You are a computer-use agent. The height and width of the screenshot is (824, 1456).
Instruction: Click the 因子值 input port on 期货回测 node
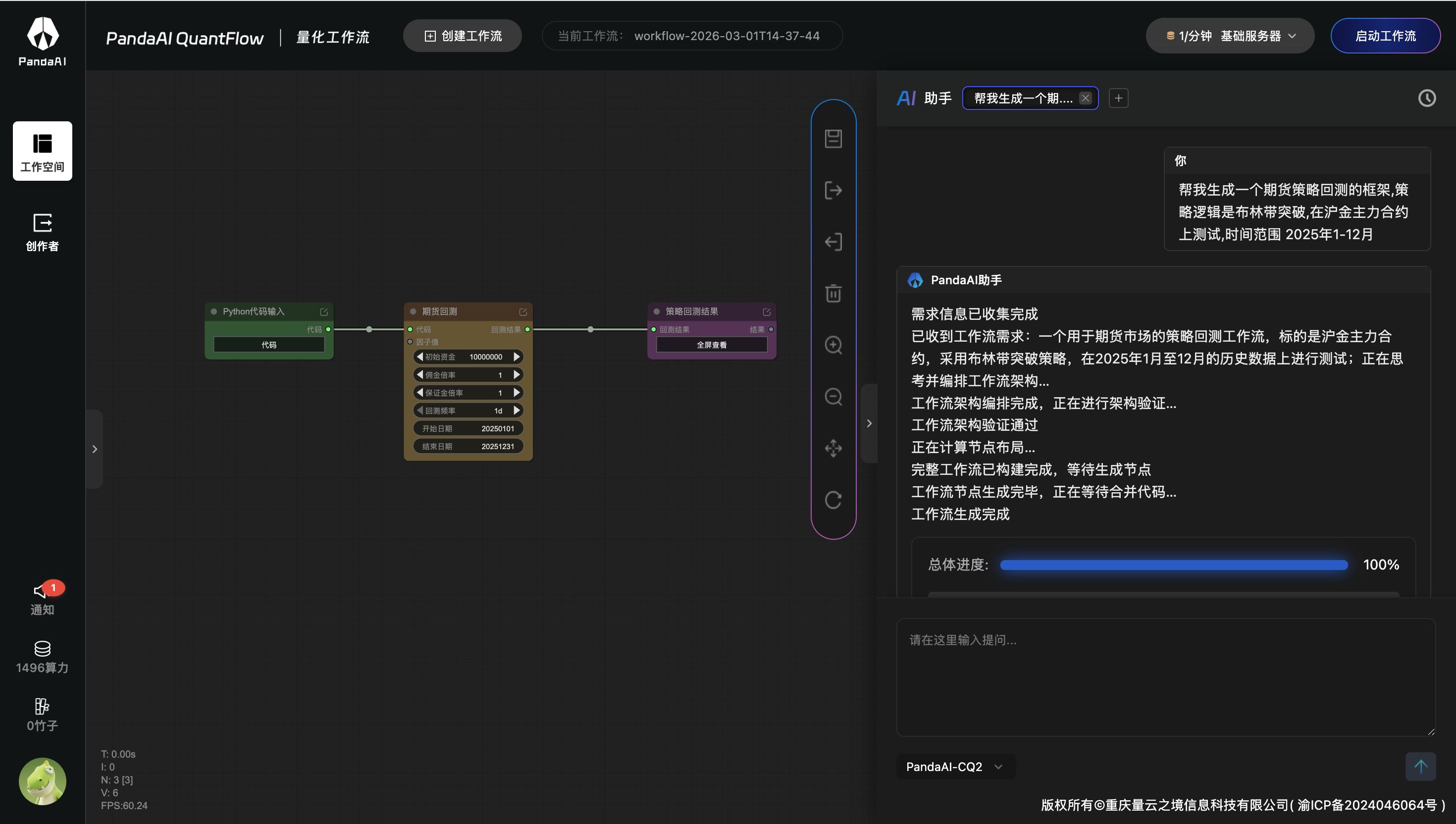click(x=410, y=342)
